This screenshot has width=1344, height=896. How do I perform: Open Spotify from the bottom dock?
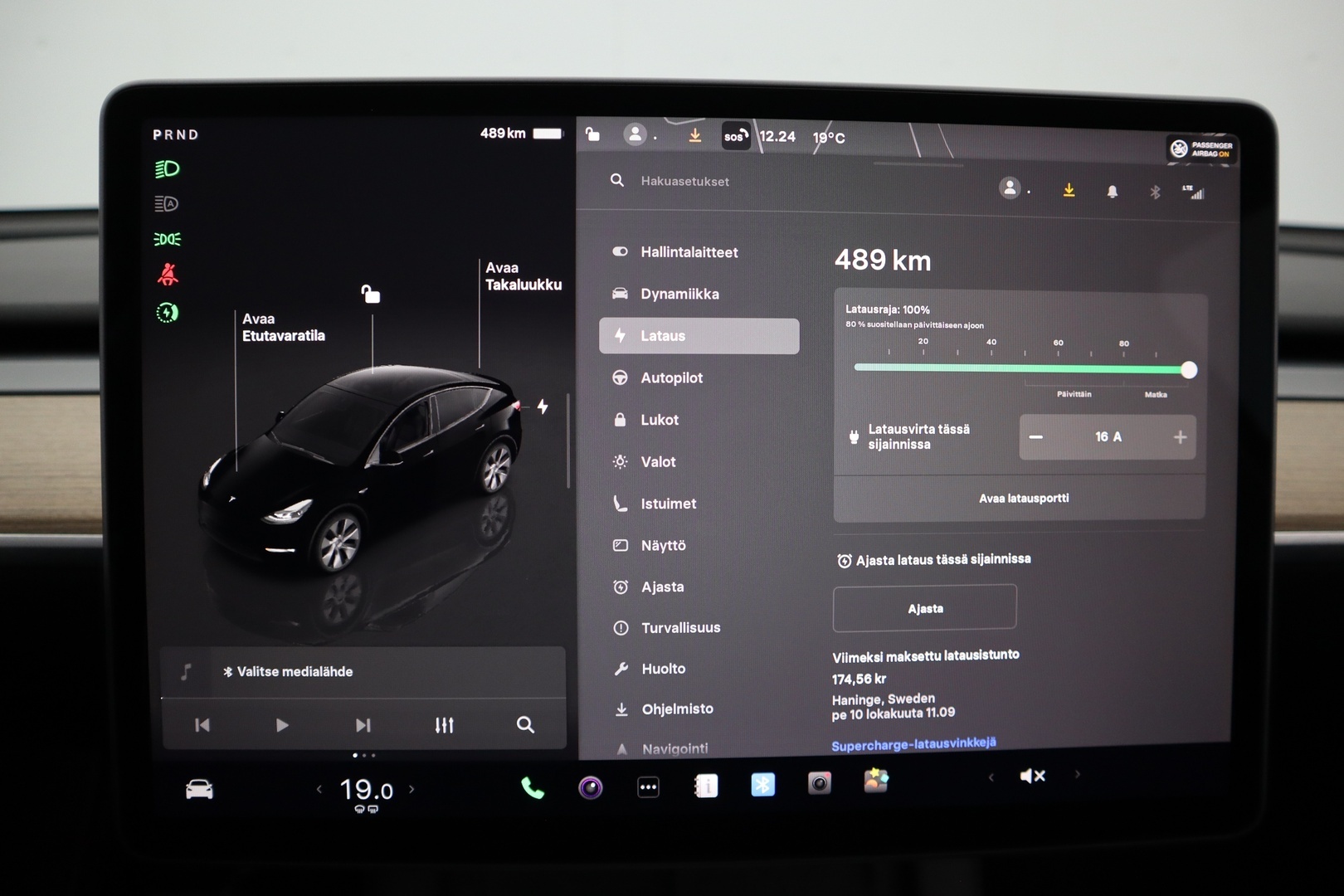(x=591, y=786)
